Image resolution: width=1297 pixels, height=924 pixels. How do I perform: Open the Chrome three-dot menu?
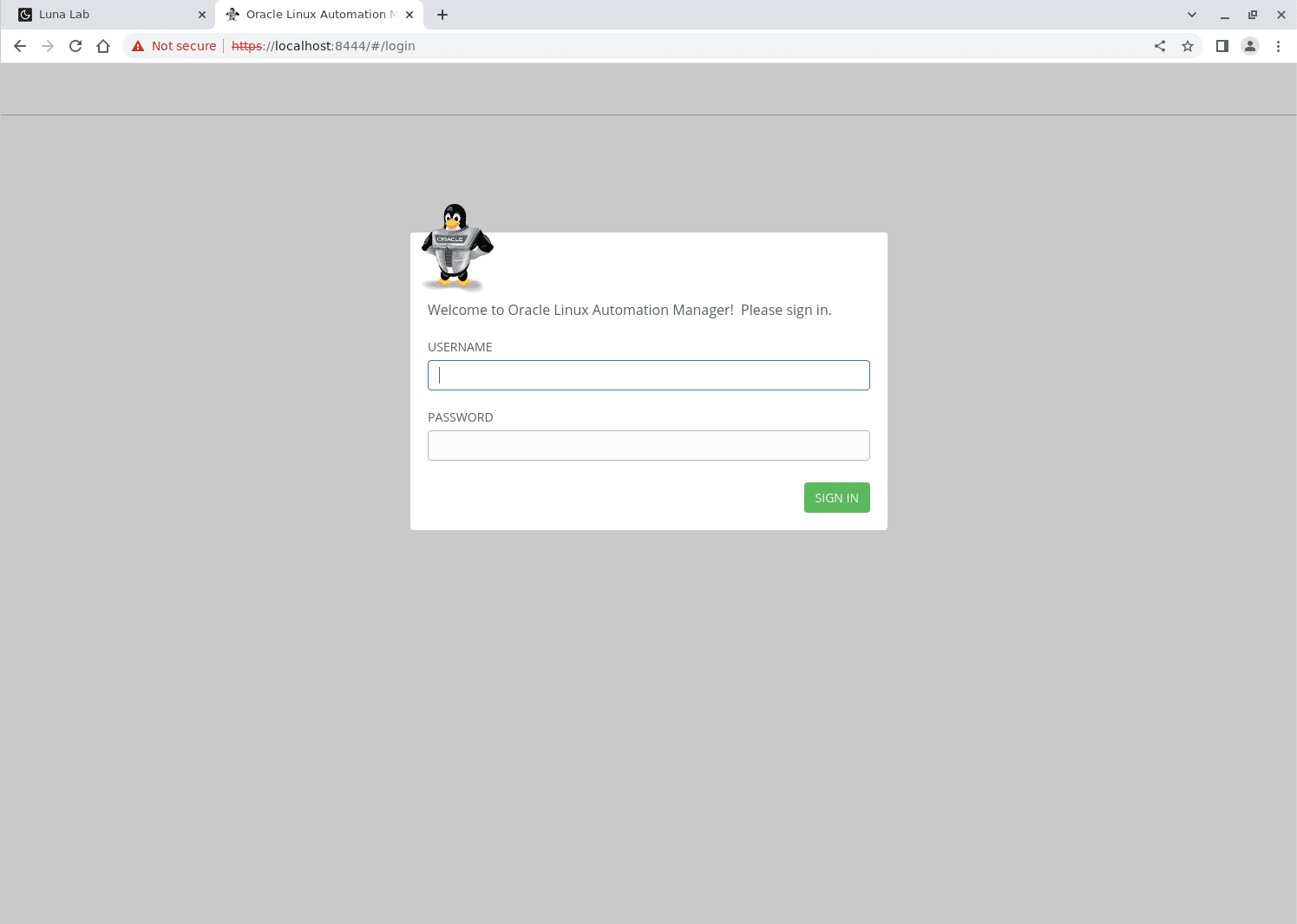[1278, 46]
